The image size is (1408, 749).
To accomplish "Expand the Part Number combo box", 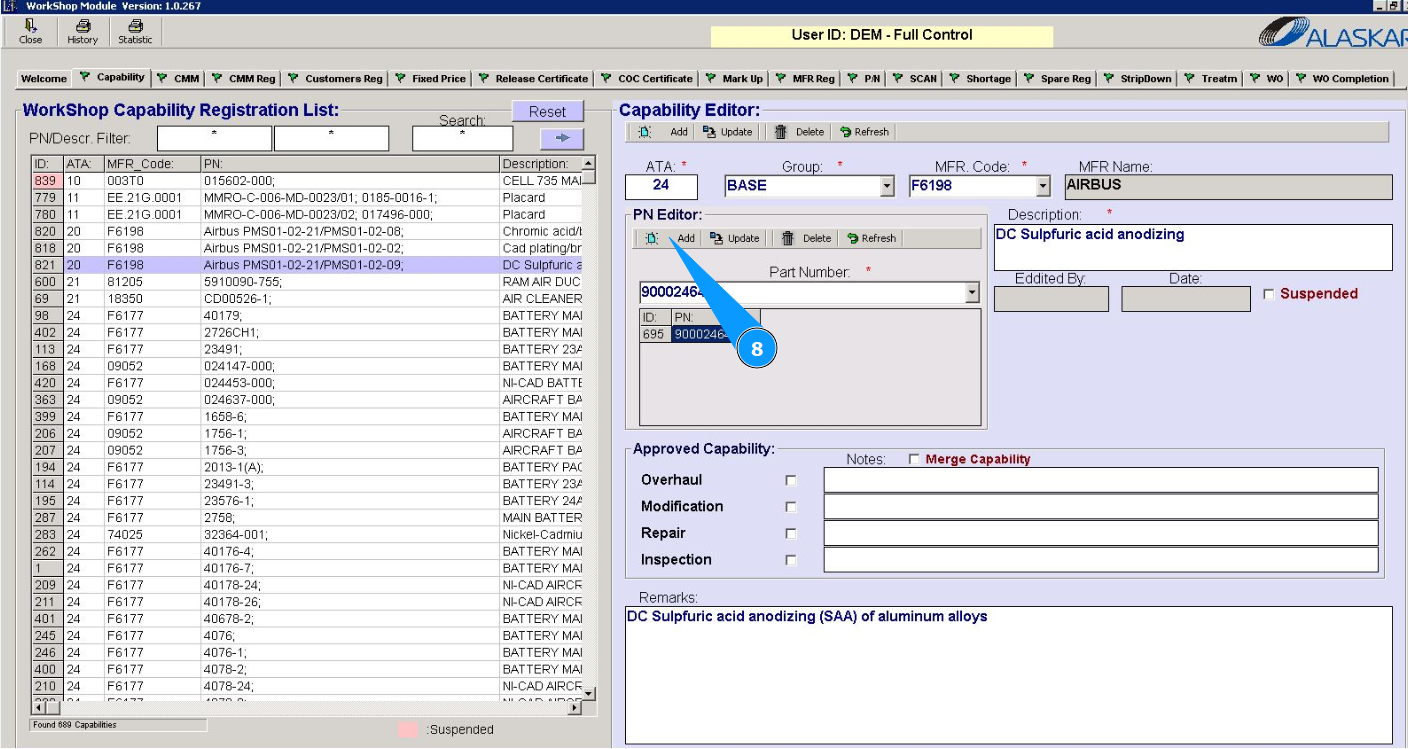I will tap(972, 293).
